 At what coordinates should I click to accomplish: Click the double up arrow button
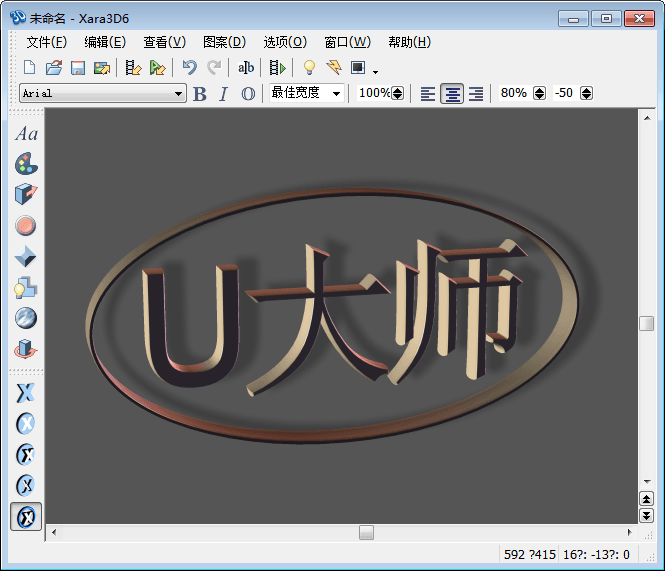coord(646,499)
